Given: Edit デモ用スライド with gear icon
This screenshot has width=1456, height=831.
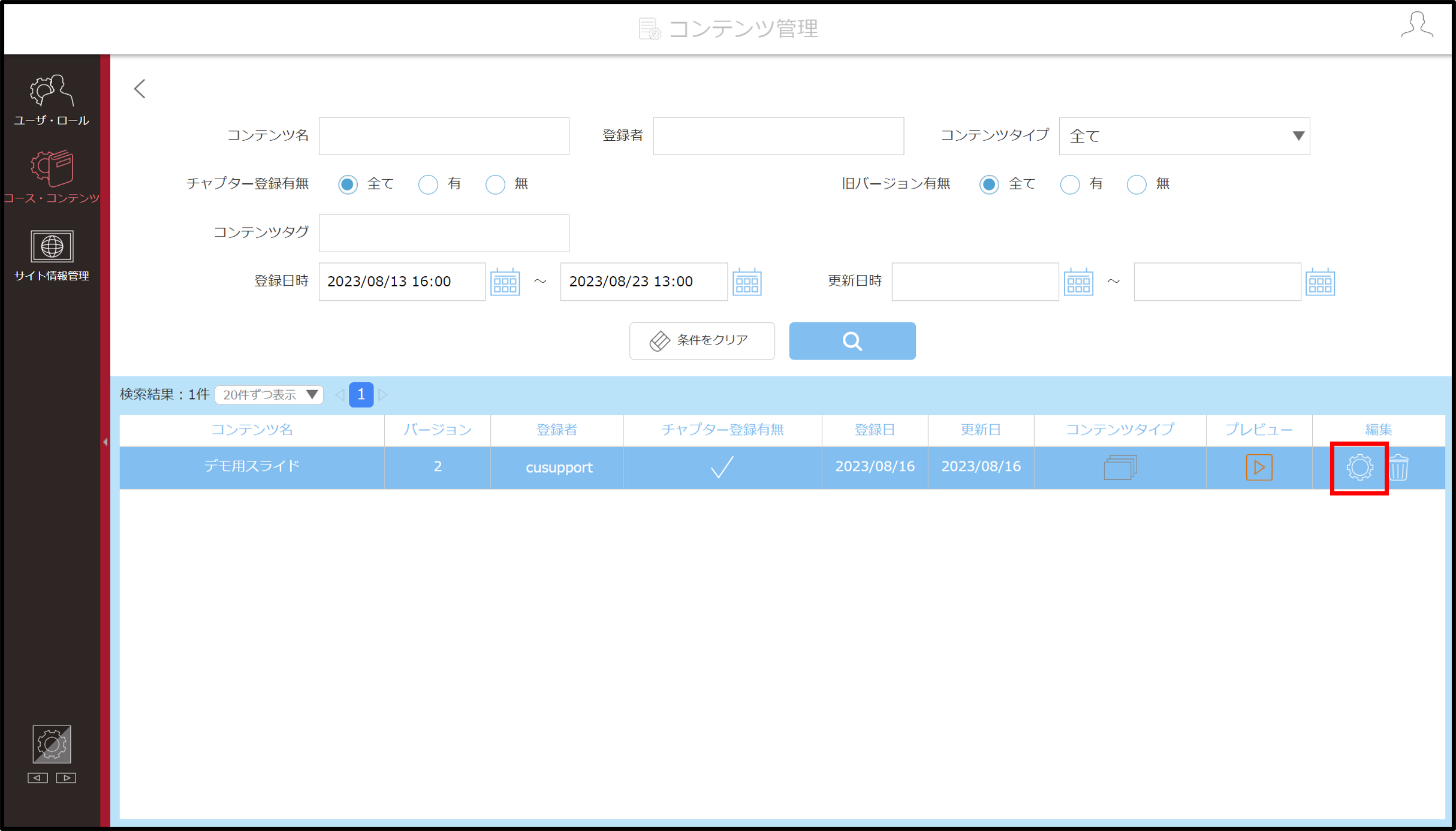Looking at the screenshot, I should 1359,467.
